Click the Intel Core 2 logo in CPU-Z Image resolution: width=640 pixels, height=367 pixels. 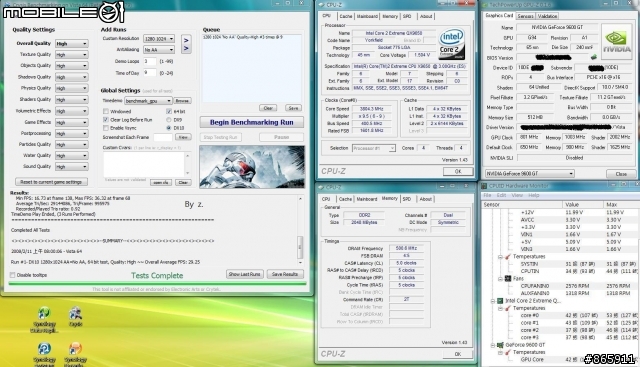coord(451,44)
